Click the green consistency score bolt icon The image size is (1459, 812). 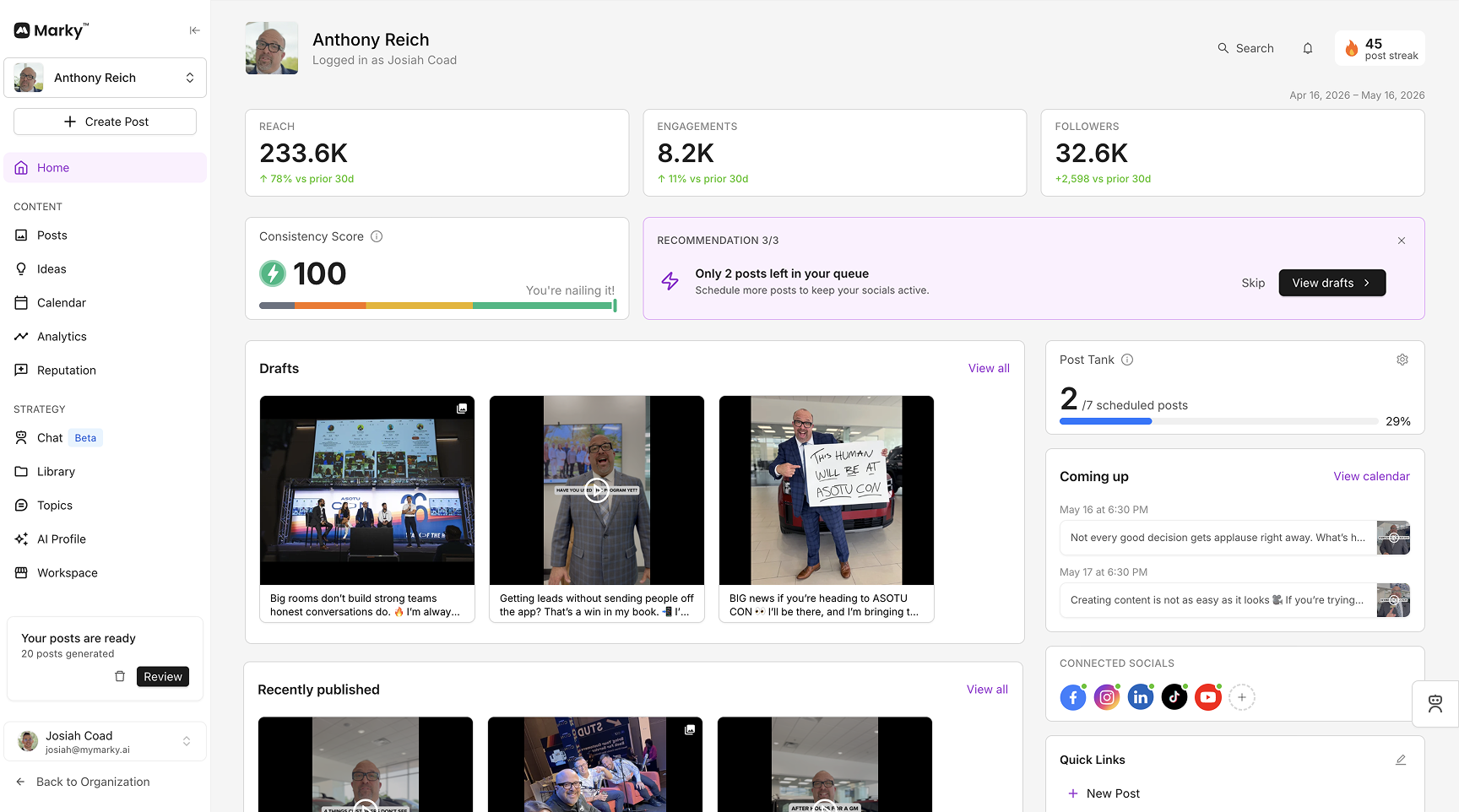pos(273,273)
